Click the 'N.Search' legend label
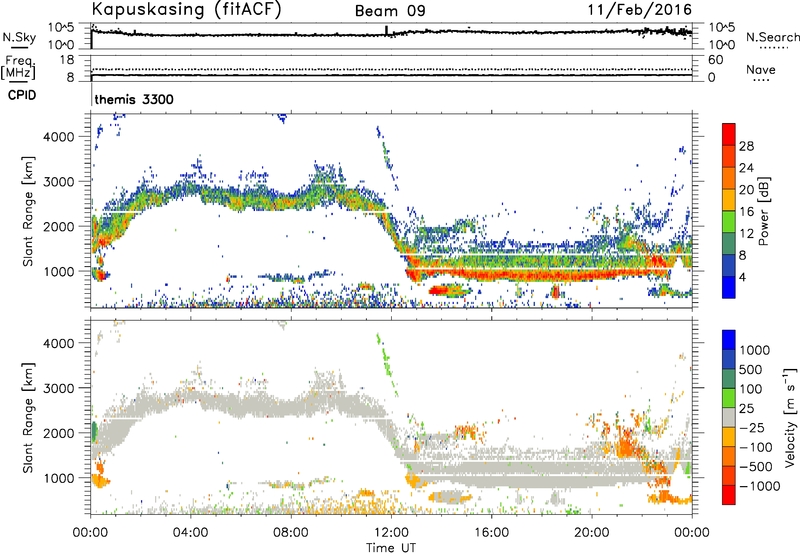The image size is (800, 554). 773,37
